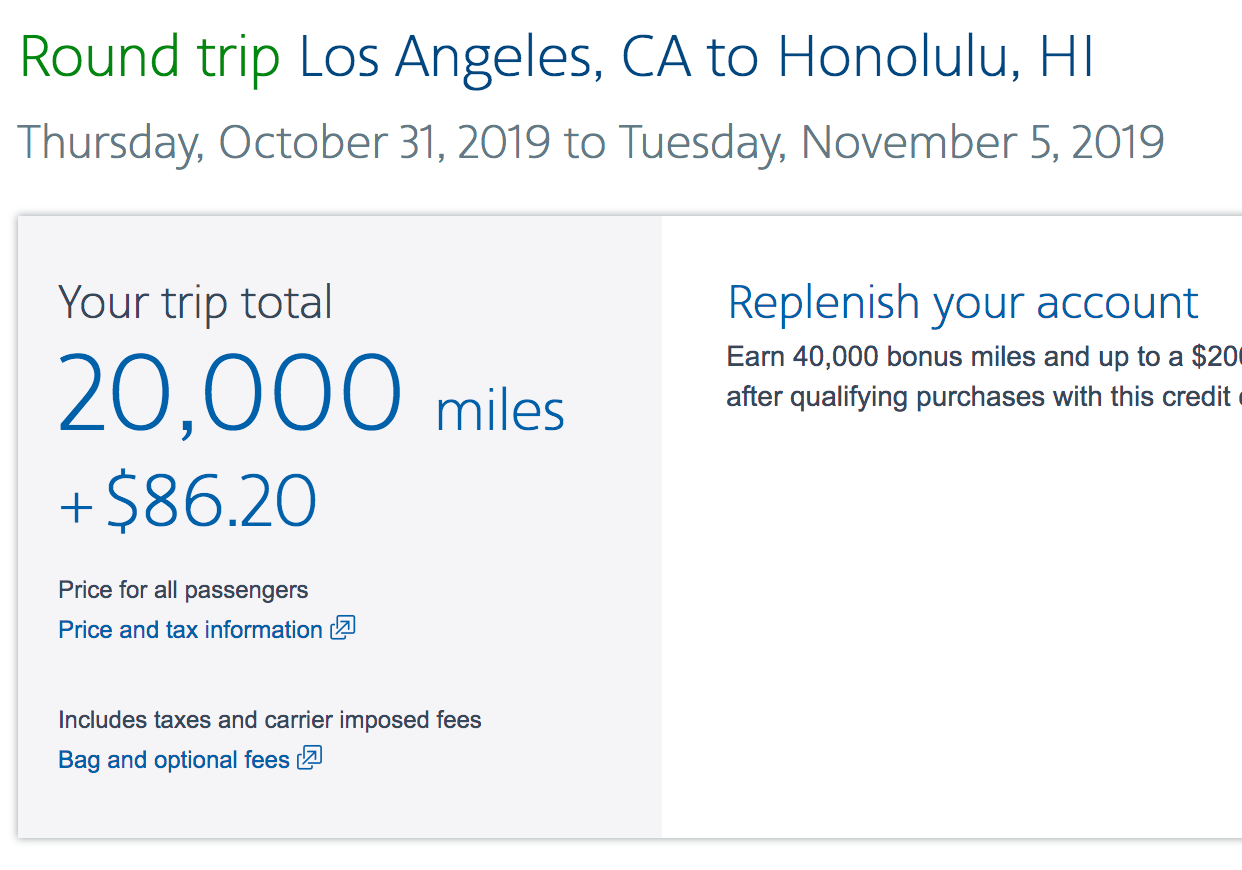The image size is (1242, 870).
Task: Open the Bag and optional fees link
Action: tap(174, 760)
